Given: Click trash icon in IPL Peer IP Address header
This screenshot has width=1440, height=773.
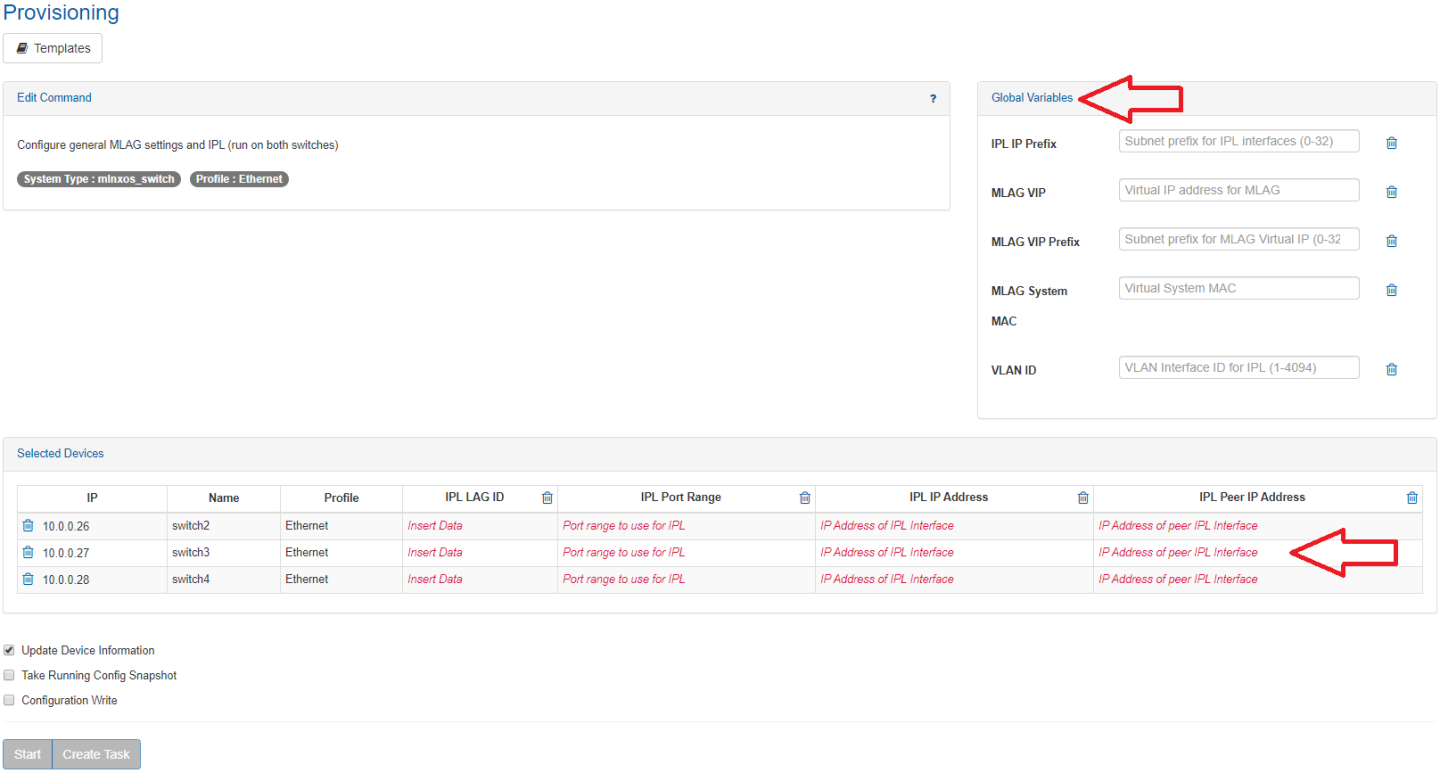Looking at the screenshot, I should 1412,498.
